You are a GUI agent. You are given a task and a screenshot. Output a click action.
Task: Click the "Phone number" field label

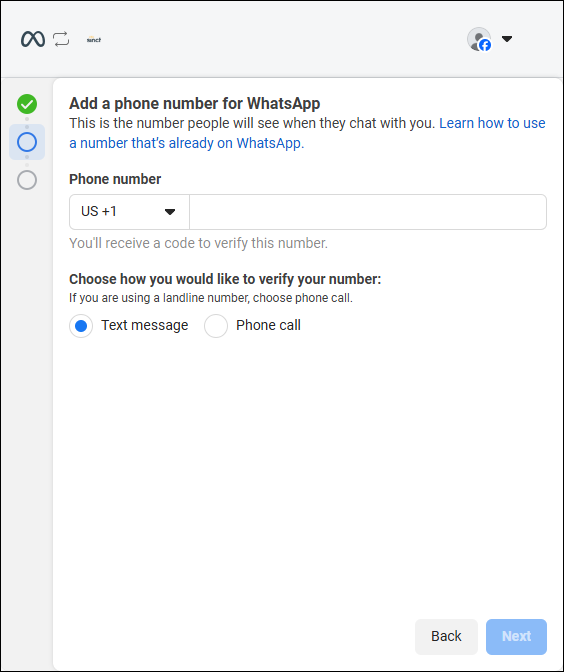(x=115, y=179)
